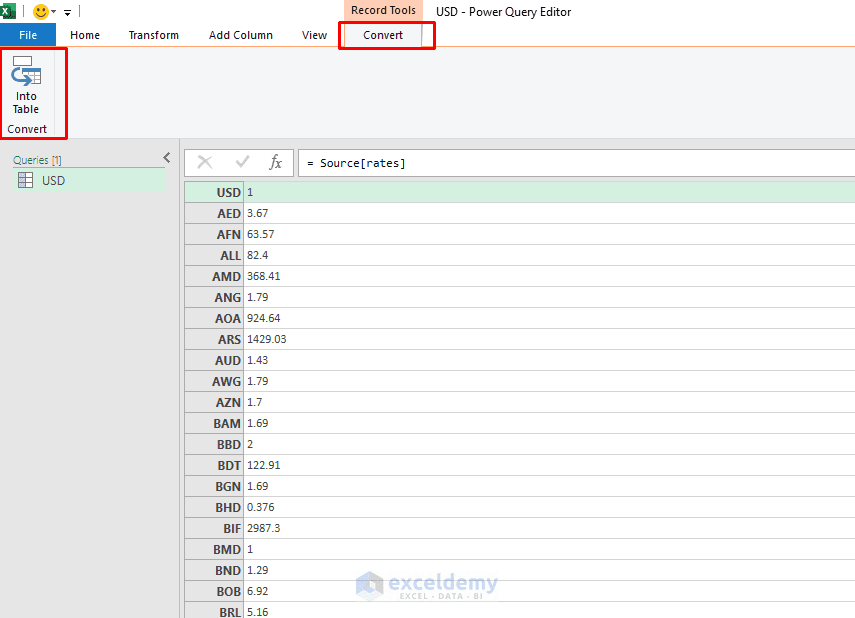
Task: Click the AUD value 1.43
Action: coord(257,360)
